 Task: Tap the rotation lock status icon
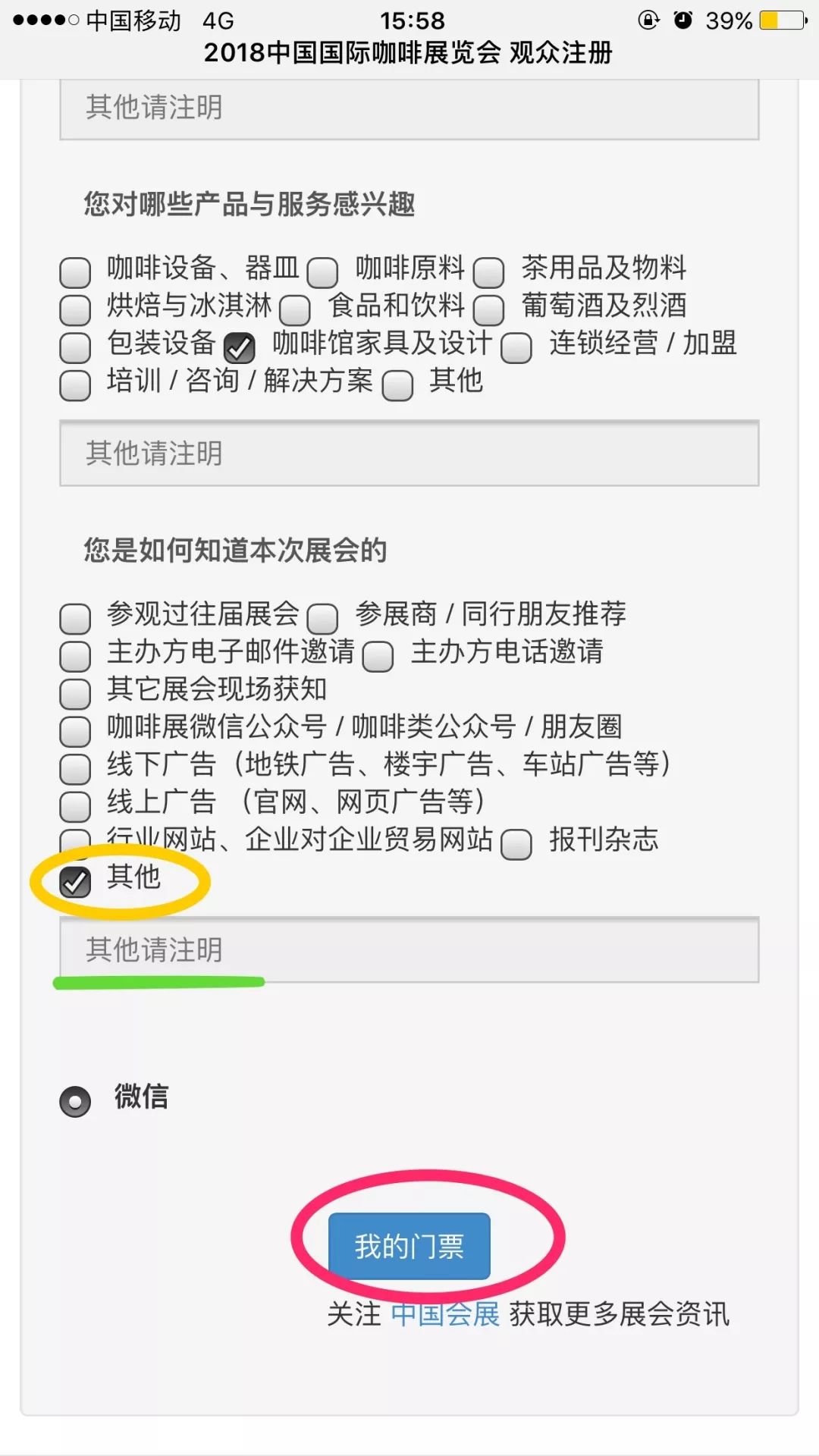tap(648, 20)
